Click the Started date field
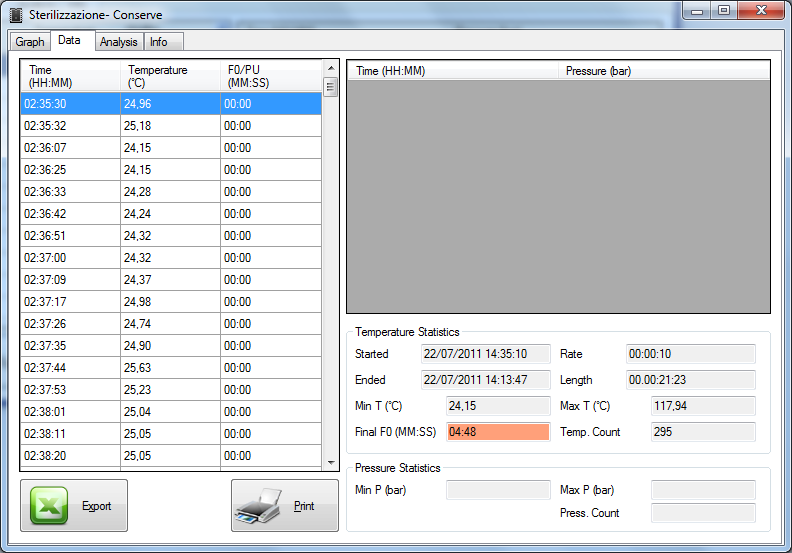Image resolution: width=792 pixels, height=553 pixels. [x=486, y=354]
